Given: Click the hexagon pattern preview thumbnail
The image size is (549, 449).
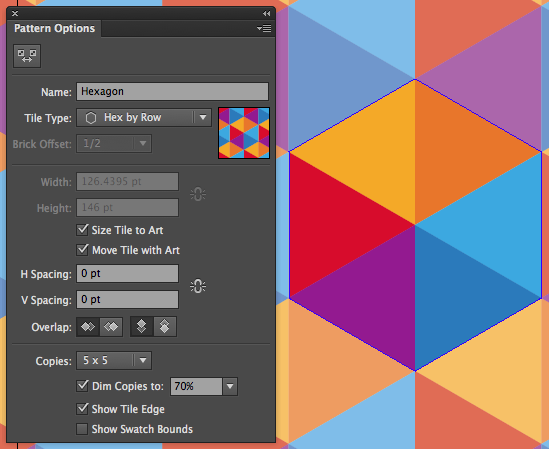Looking at the screenshot, I should pos(244,133).
